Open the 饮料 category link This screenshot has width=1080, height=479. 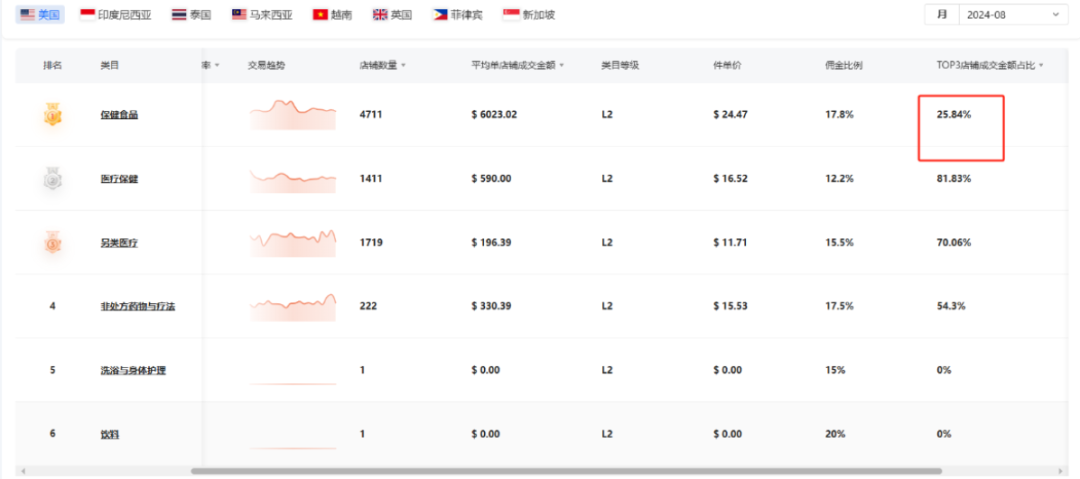110,434
